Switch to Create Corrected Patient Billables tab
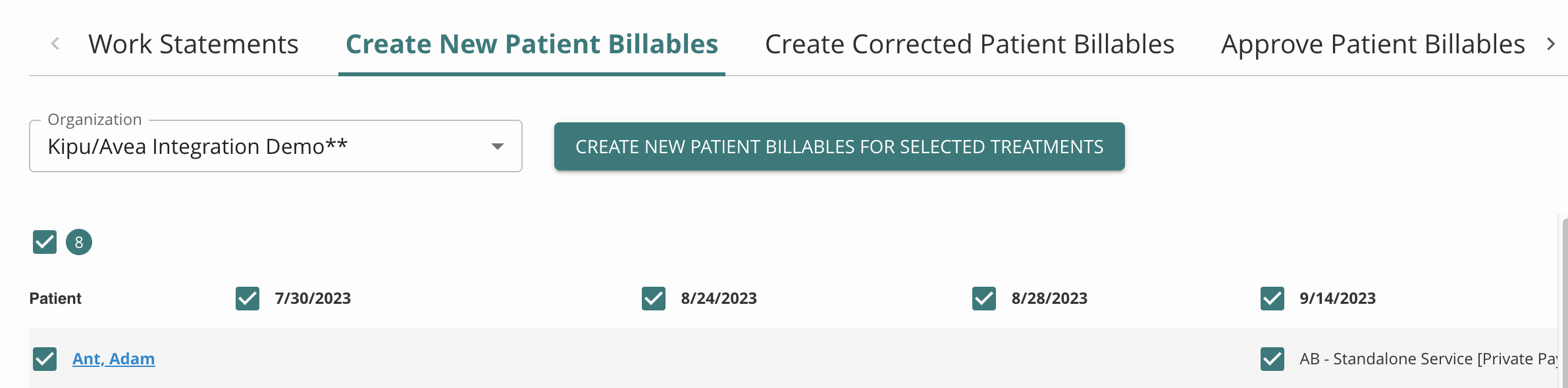The image size is (1568, 388). pos(969,44)
